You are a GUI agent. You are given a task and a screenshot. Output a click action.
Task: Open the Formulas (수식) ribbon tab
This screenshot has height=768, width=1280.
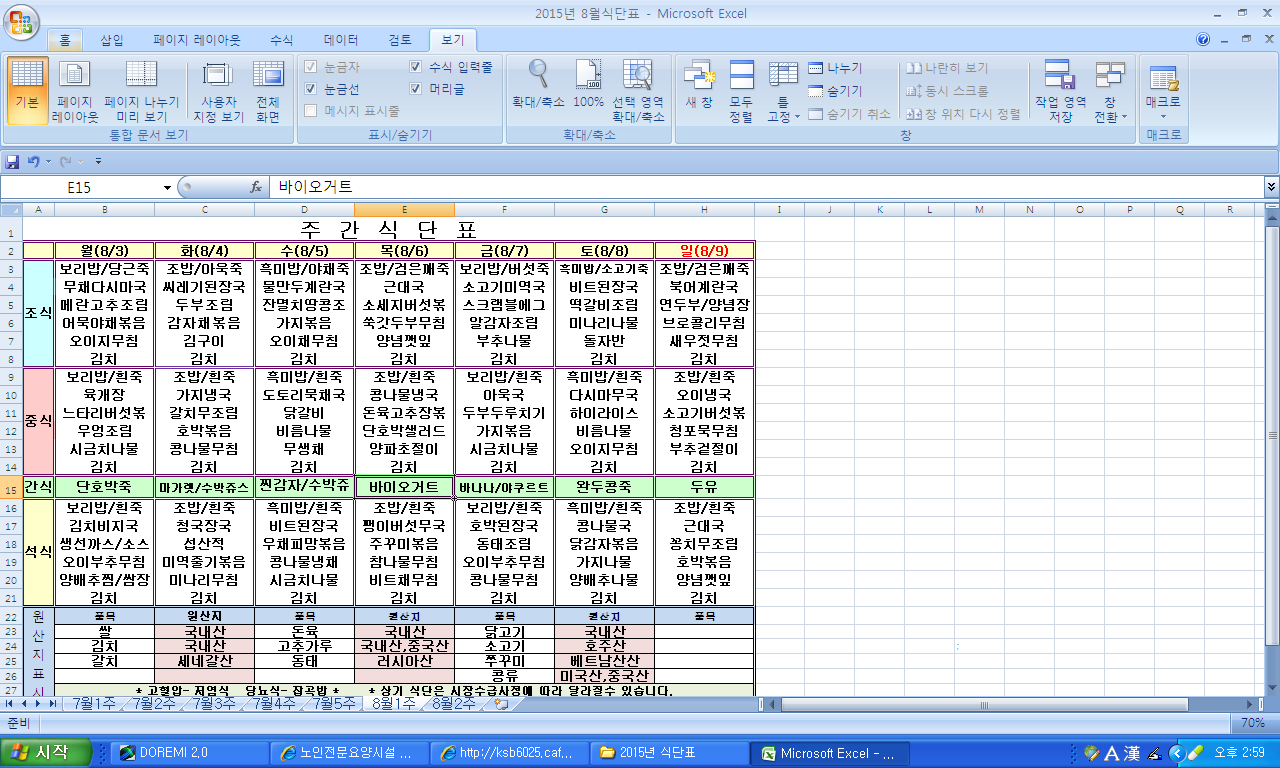click(x=282, y=40)
